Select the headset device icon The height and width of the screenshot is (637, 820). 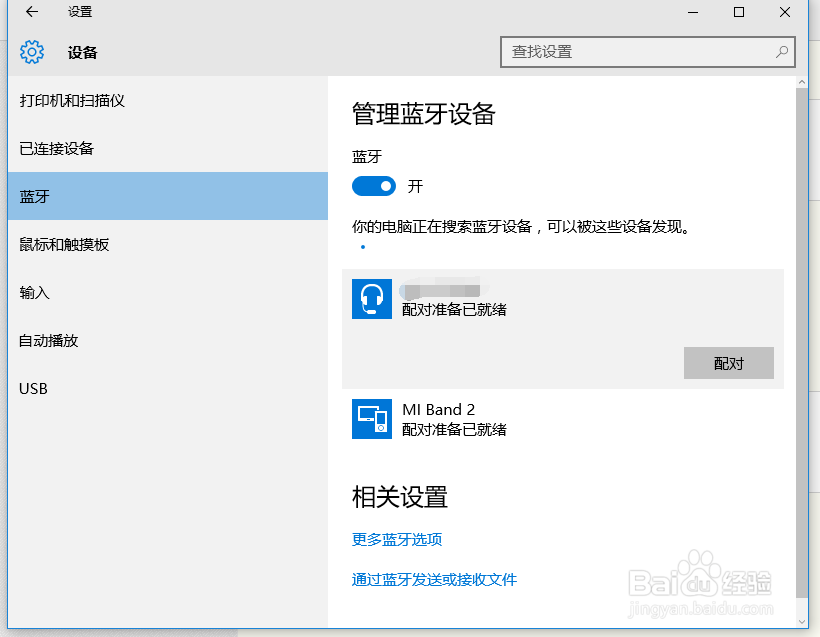click(372, 299)
